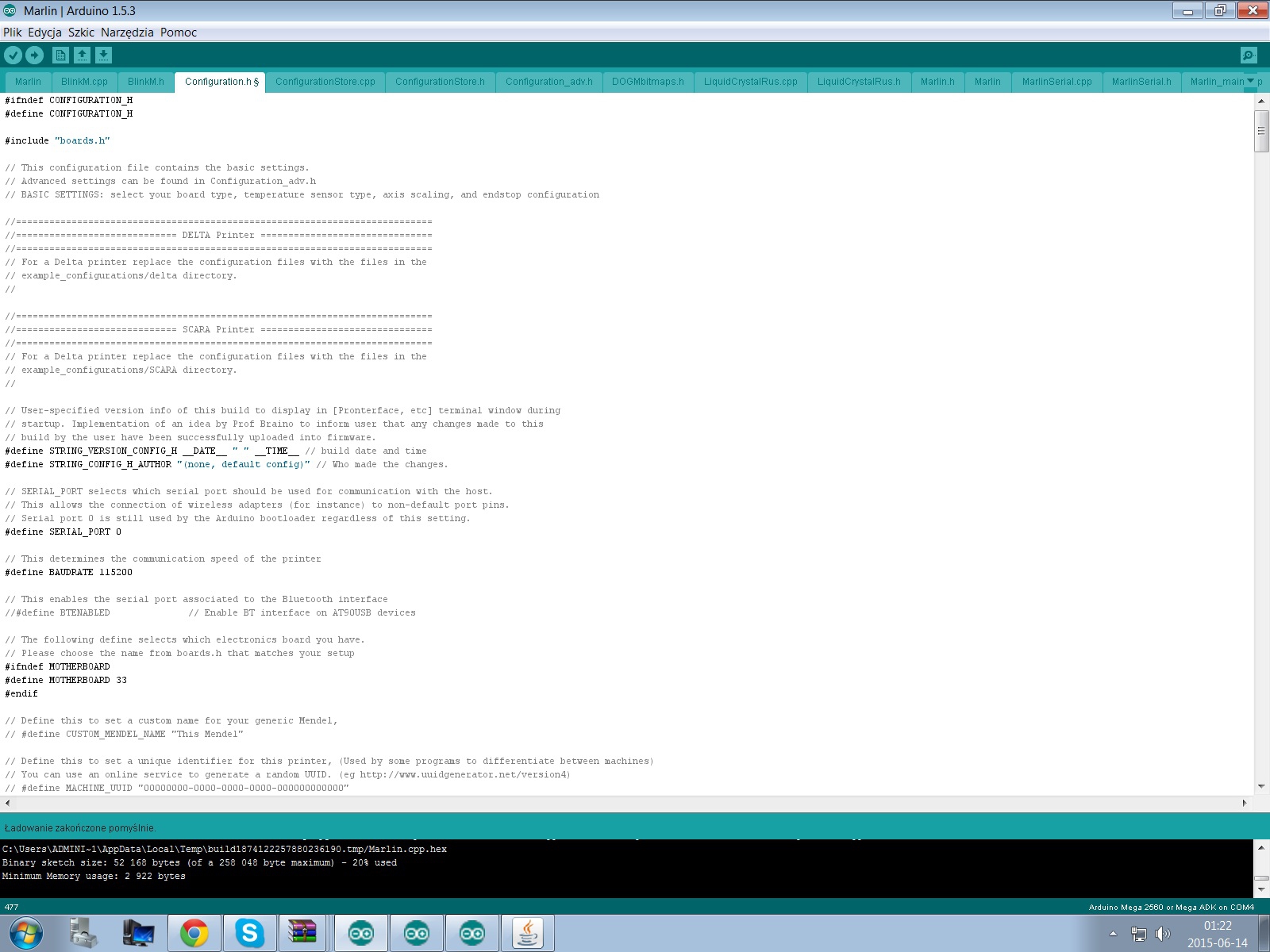Switch to the ConfigurationStore.cpp tab
The image size is (1270, 952).
[325, 82]
